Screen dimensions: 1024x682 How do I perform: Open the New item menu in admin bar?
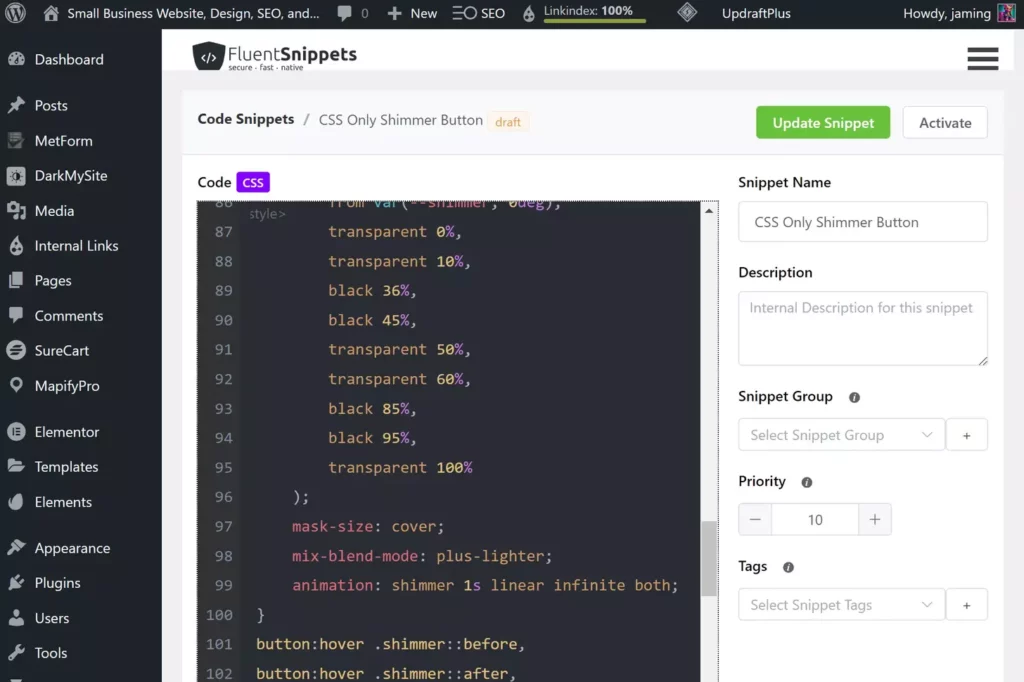point(411,14)
